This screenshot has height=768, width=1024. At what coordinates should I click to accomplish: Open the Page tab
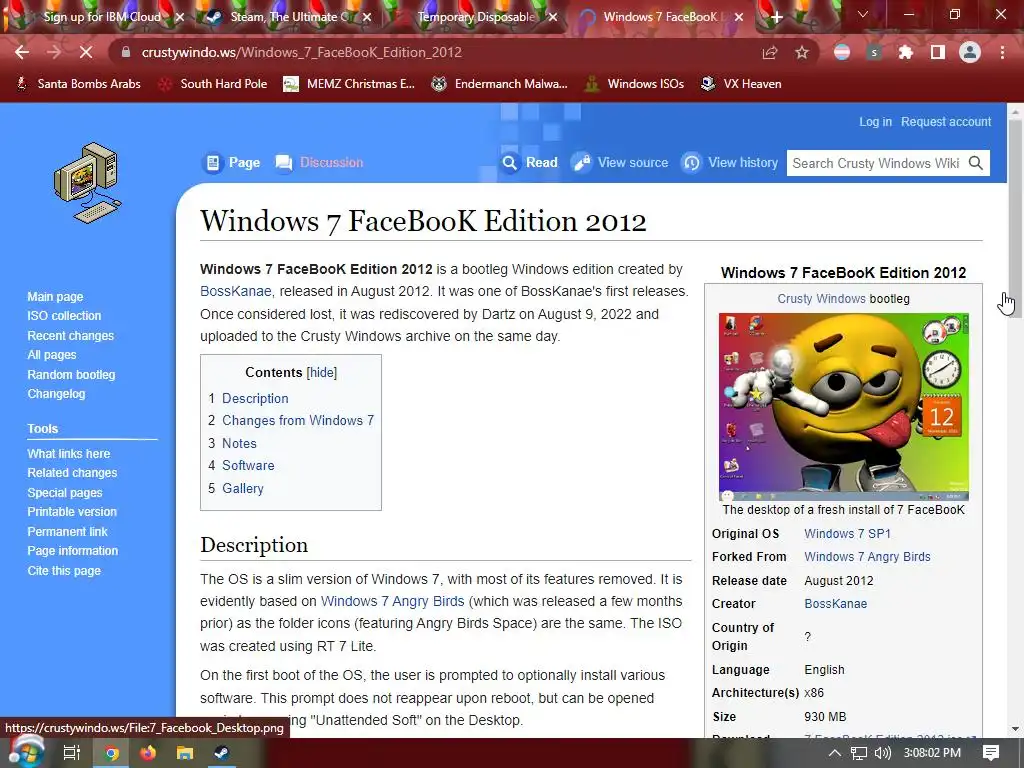(232, 163)
